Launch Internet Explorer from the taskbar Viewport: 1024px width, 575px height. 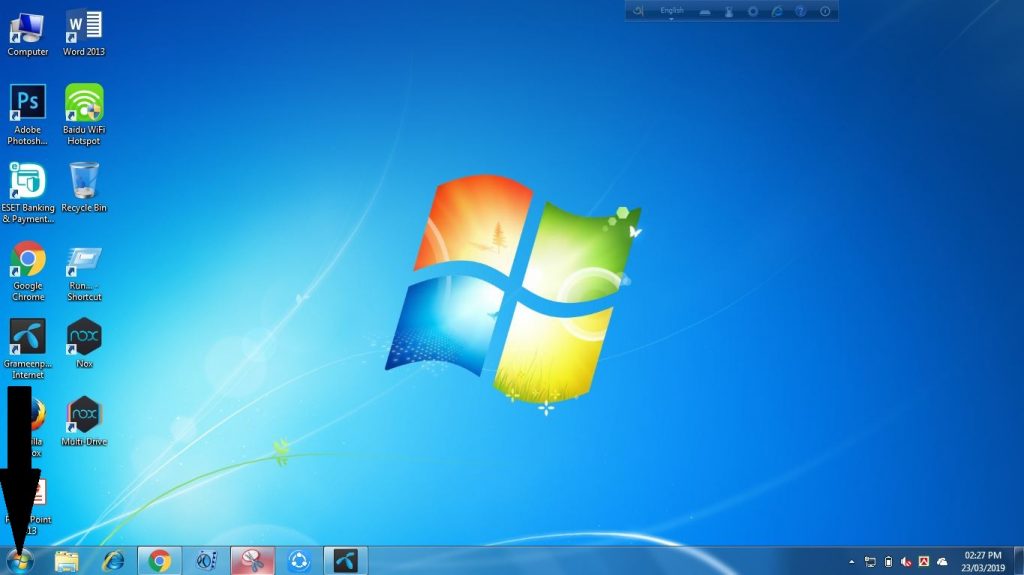(113, 561)
